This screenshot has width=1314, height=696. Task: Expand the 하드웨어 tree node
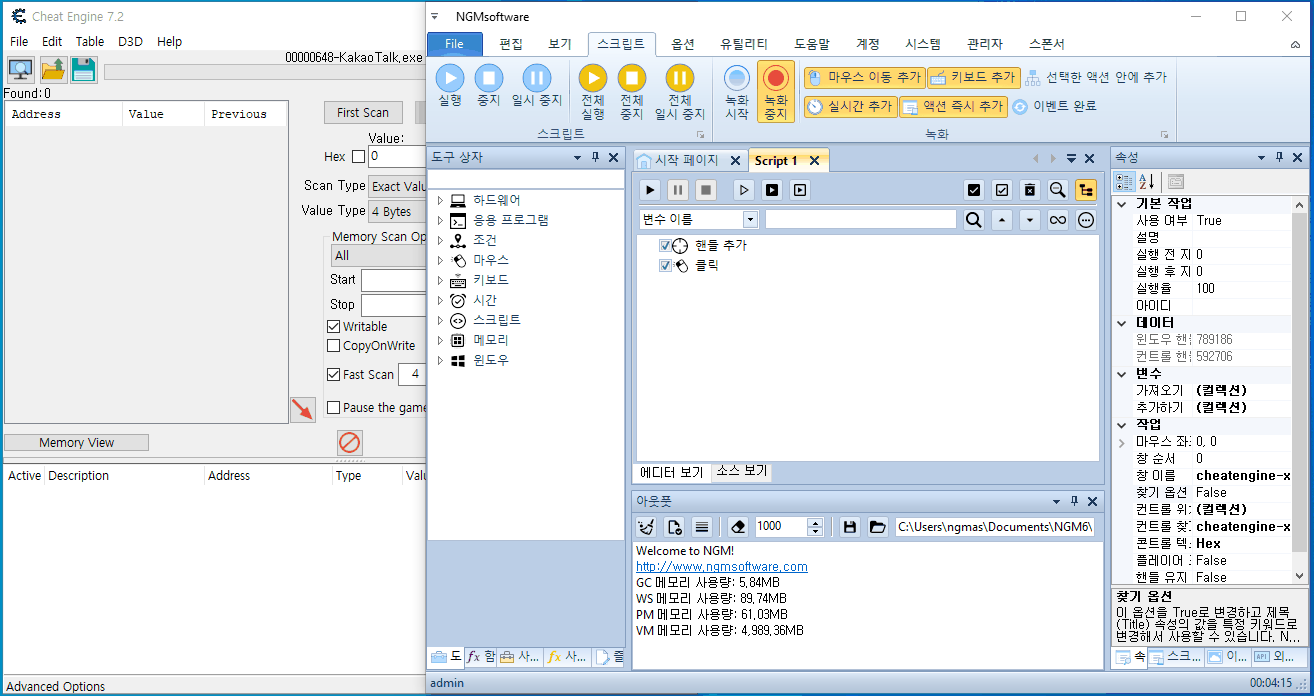pos(440,200)
